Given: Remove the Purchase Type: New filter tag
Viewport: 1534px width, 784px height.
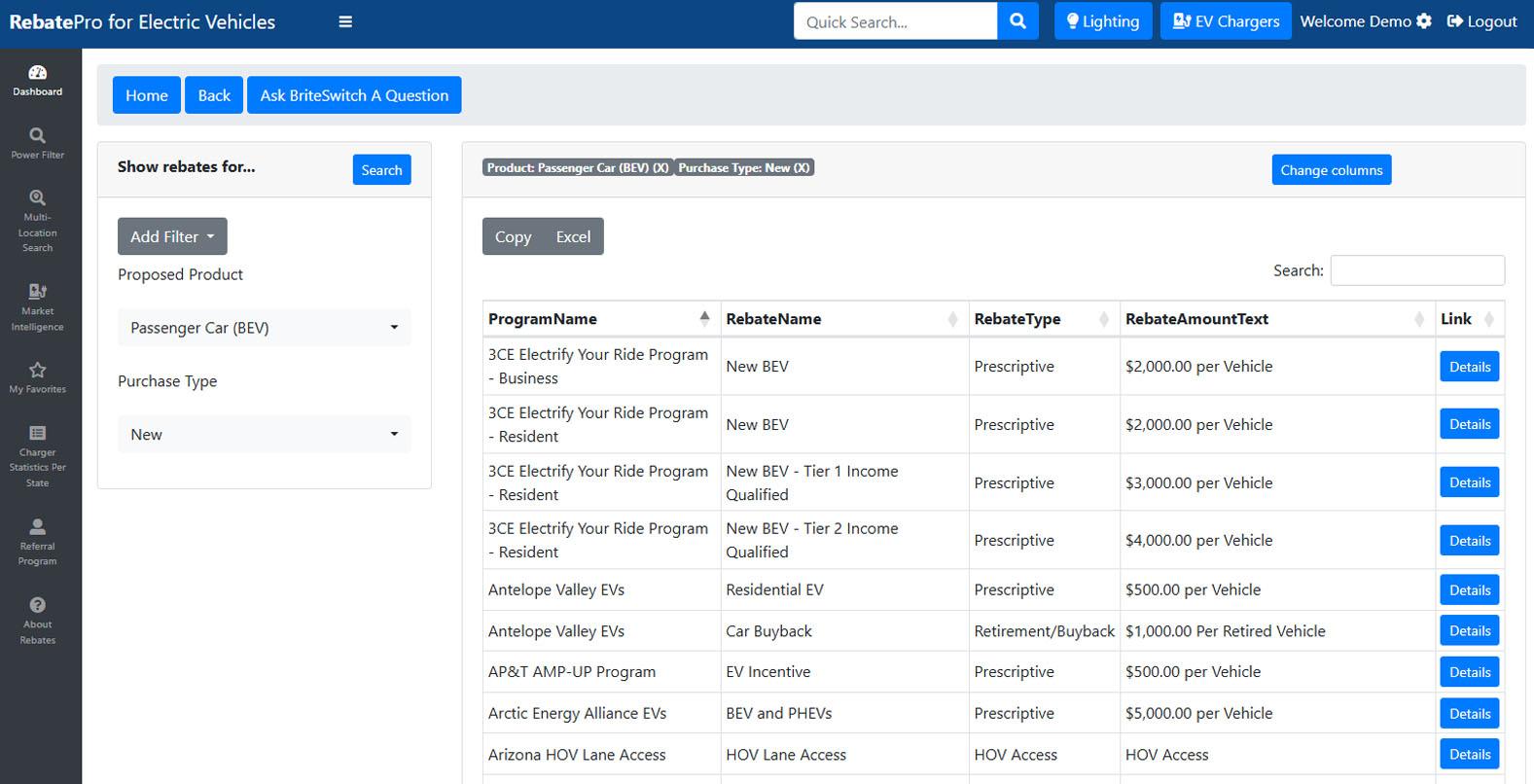Looking at the screenshot, I should click(x=802, y=168).
